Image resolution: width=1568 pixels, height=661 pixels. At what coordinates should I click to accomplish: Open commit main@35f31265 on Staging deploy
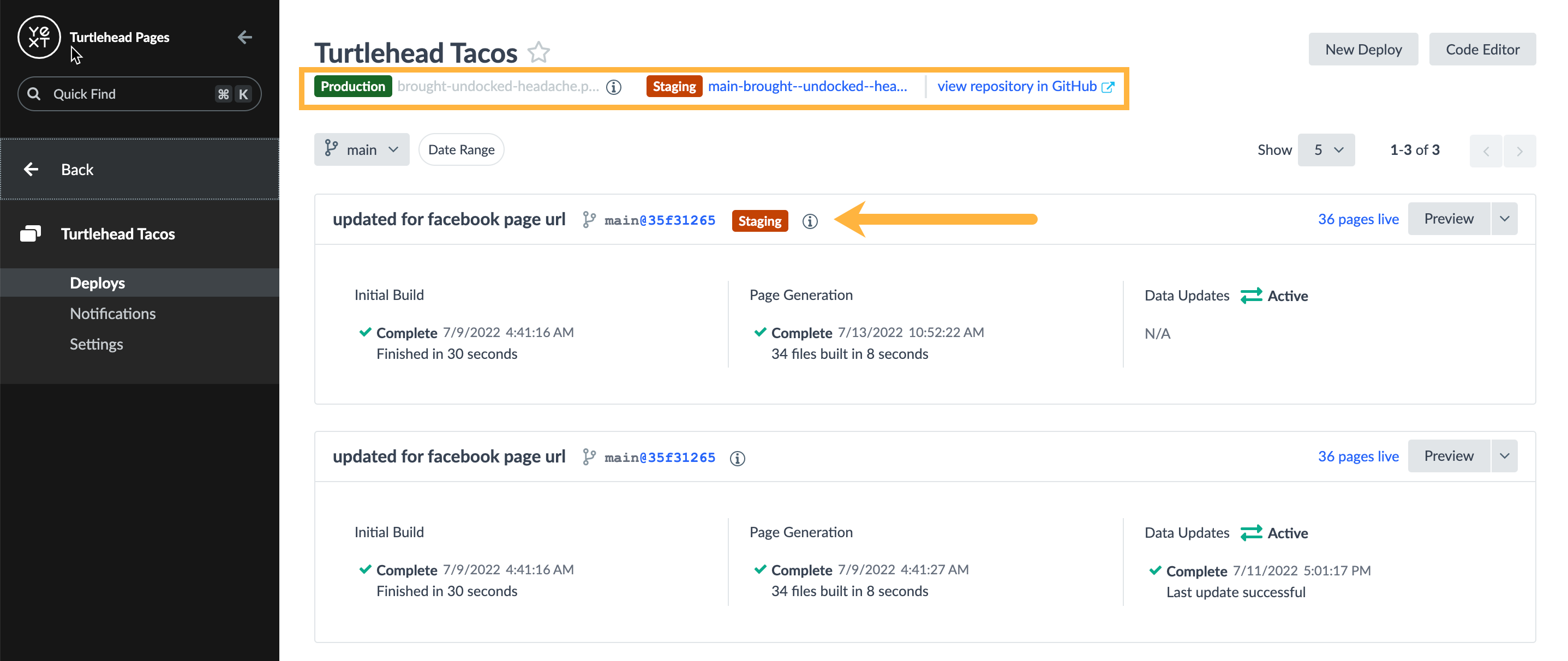660,220
